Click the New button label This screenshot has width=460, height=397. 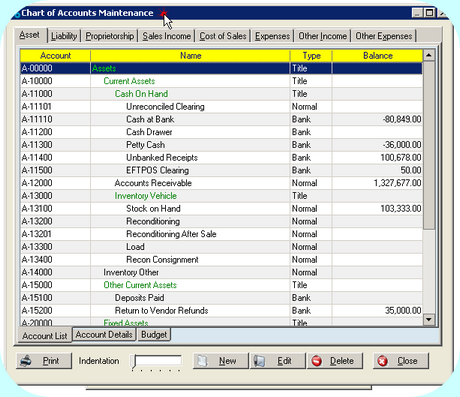click(x=227, y=361)
